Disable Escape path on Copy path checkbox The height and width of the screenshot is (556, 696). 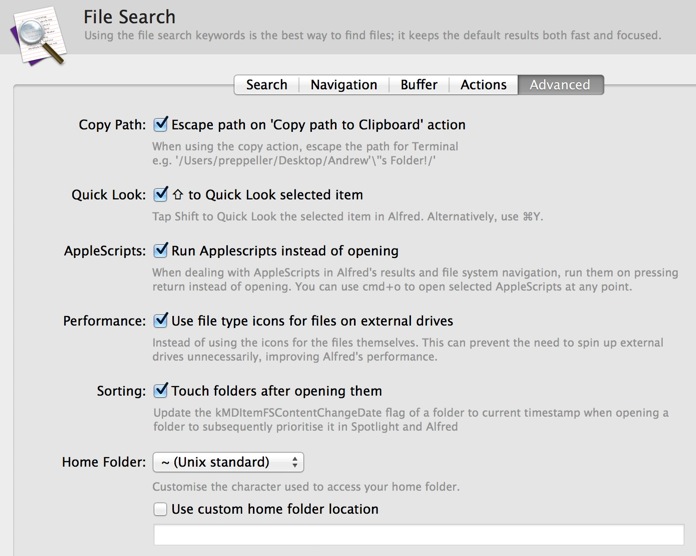[x=160, y=124]
